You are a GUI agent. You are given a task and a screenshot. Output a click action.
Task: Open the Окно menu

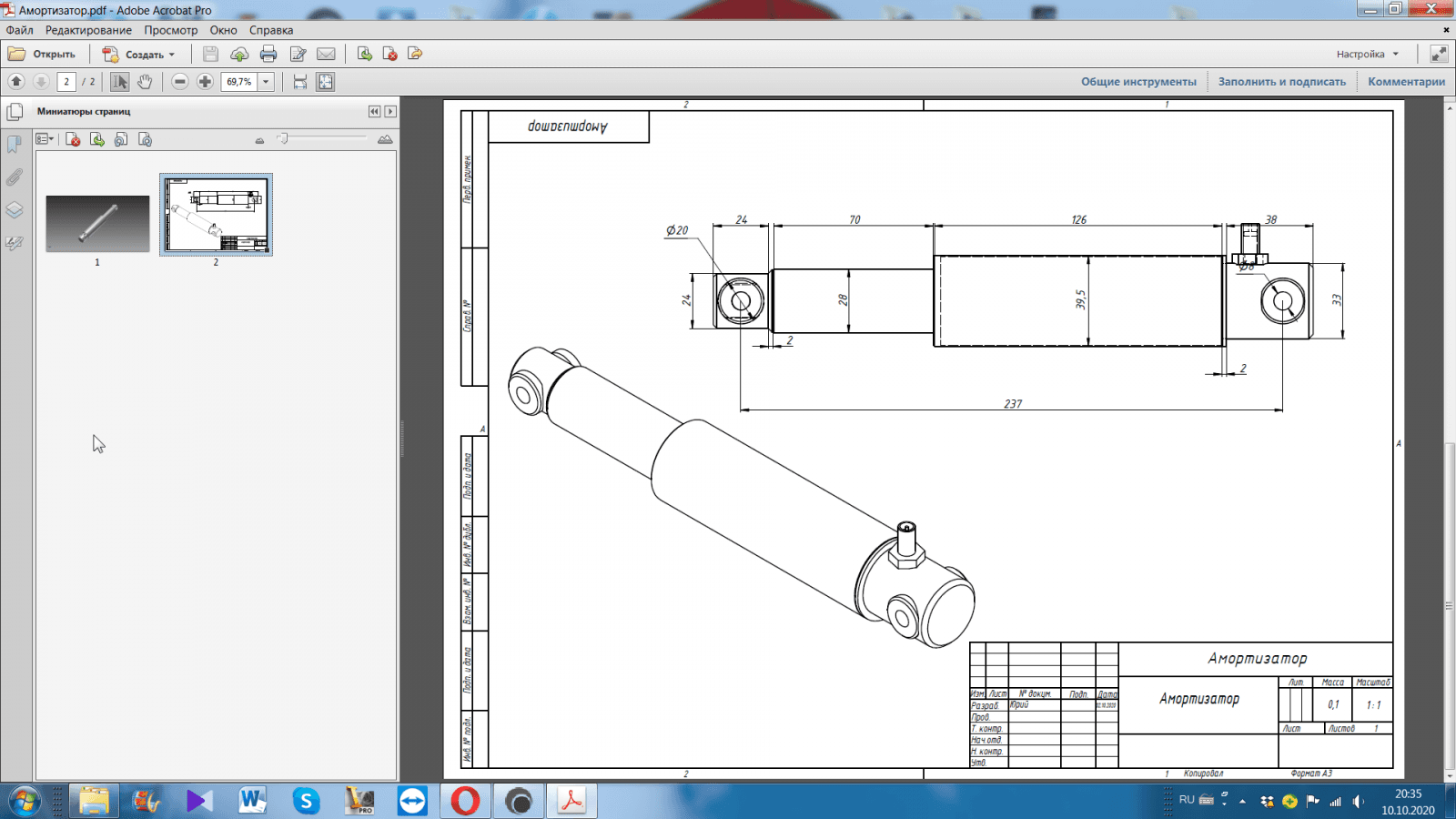tap(223, 30)
